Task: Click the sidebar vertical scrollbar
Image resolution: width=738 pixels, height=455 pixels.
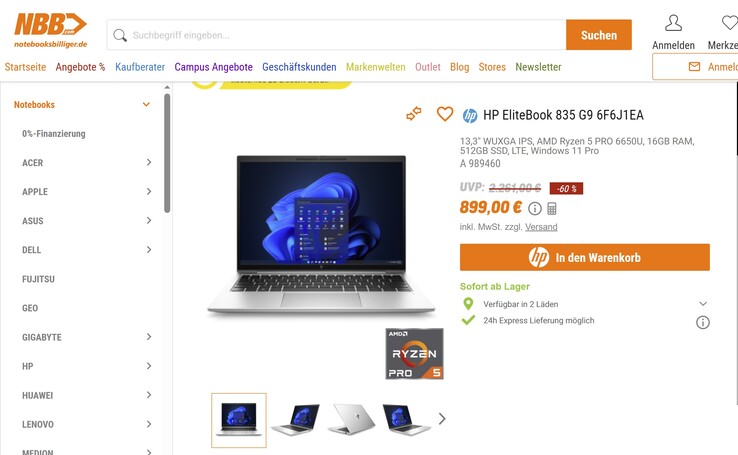Action: point(167,153)
